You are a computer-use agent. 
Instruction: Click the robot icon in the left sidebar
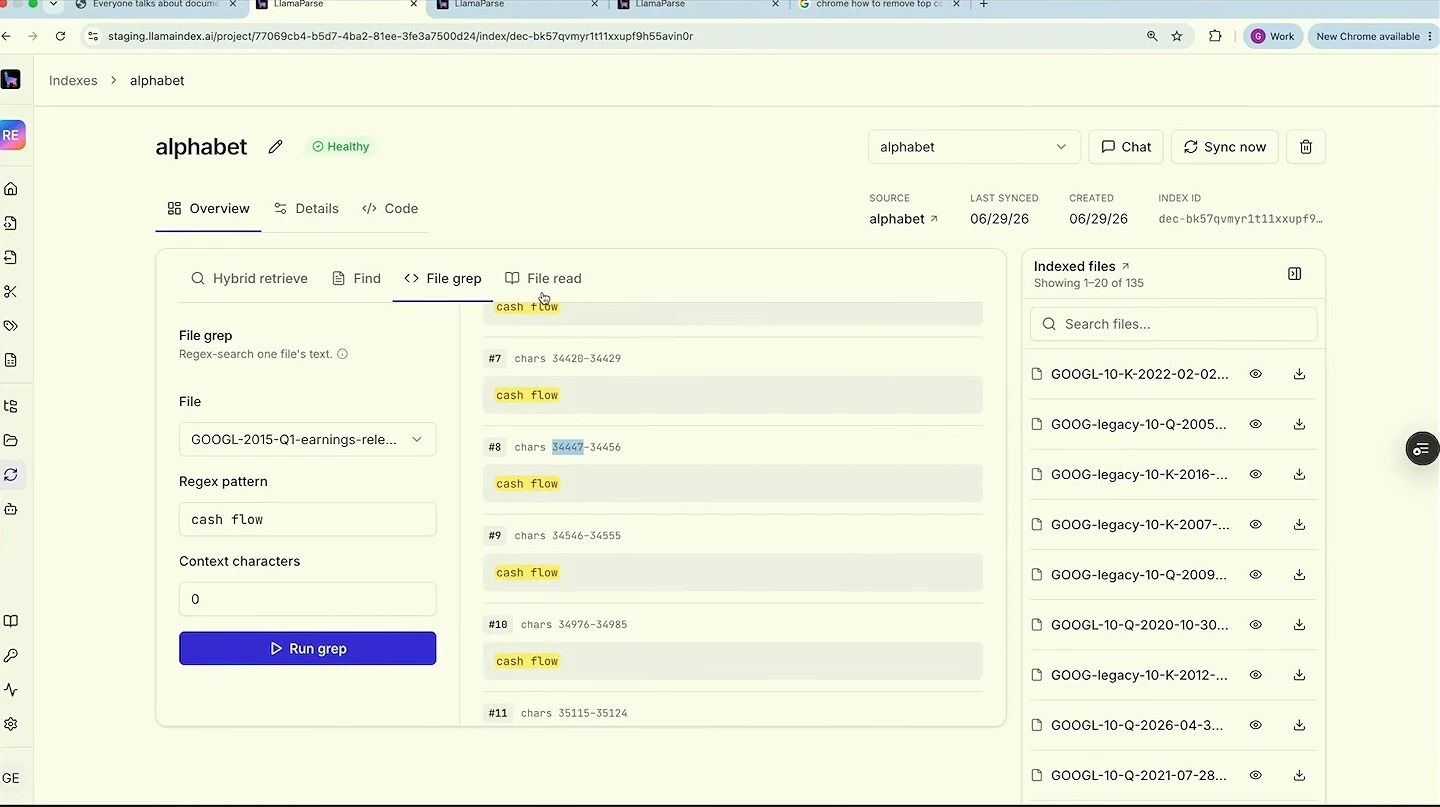11,509
